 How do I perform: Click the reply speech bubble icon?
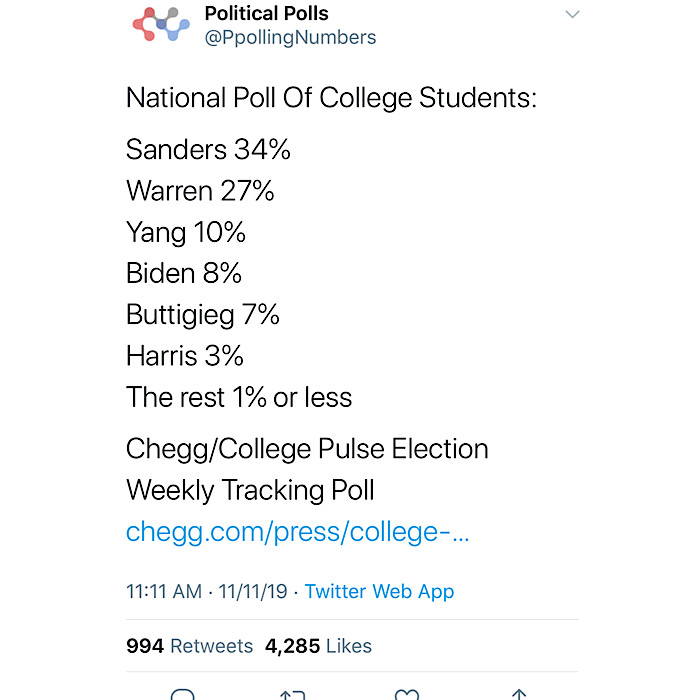[x=183, y=695]
